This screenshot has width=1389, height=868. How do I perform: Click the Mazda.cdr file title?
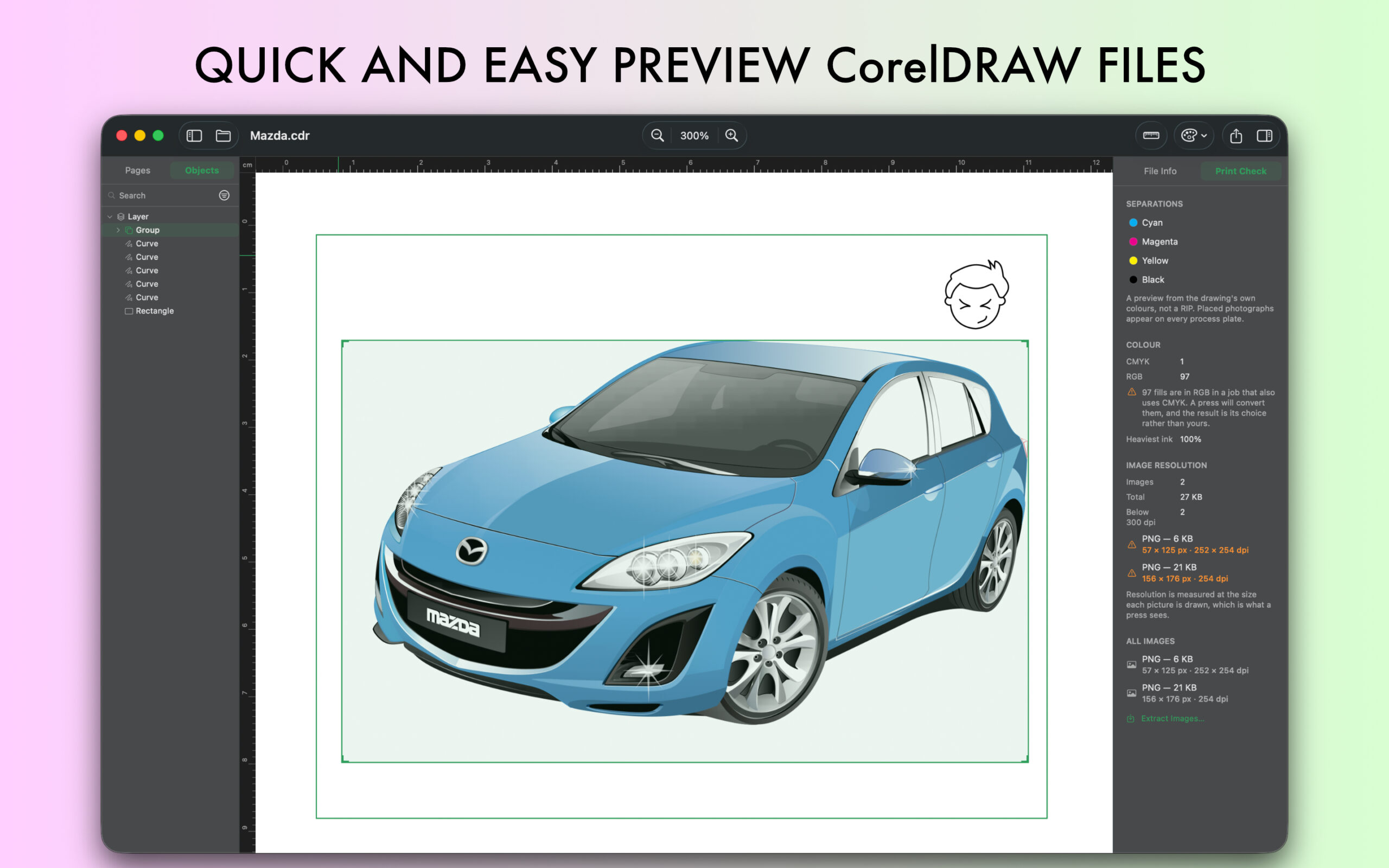point(279,136)
